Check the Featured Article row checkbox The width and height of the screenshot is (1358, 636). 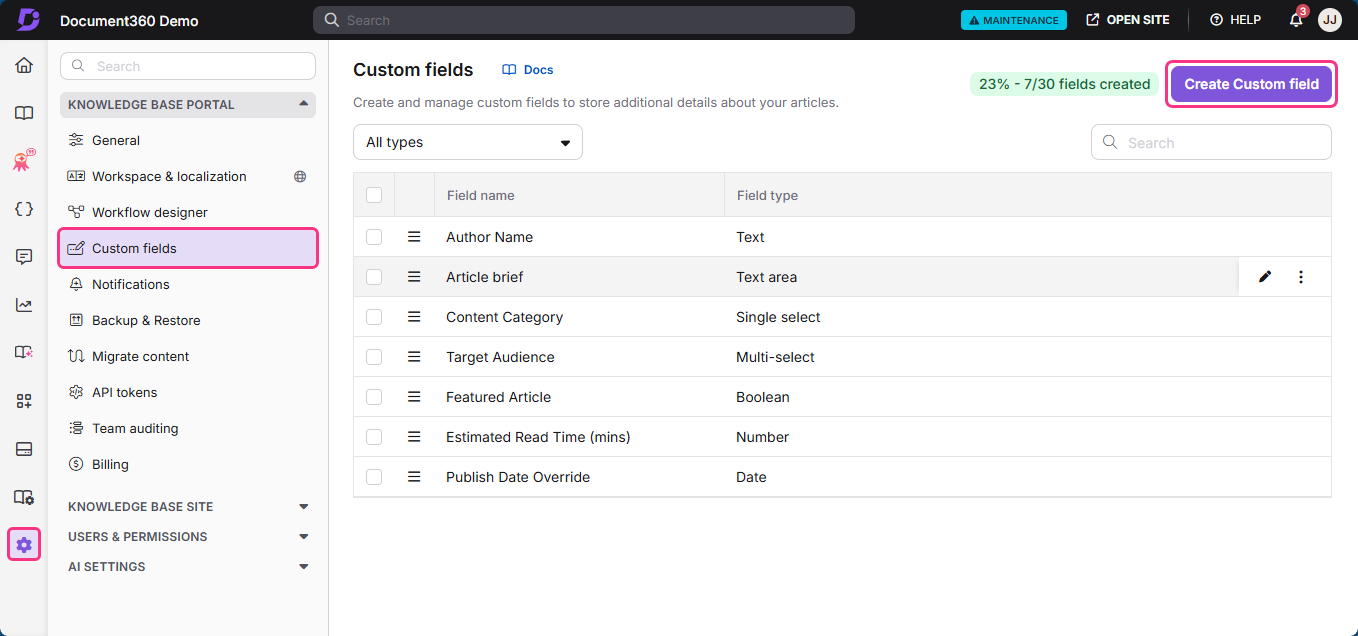pyautogui.click(x=374, y=397)
